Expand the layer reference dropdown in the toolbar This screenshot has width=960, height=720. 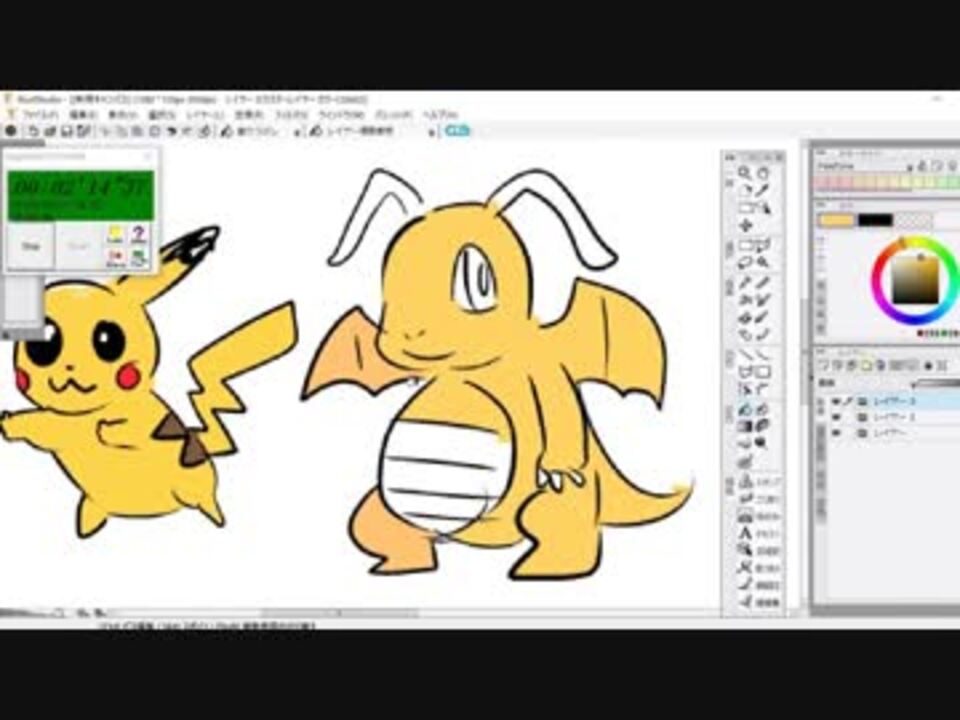pyautogui.click(x=432, y=132)
